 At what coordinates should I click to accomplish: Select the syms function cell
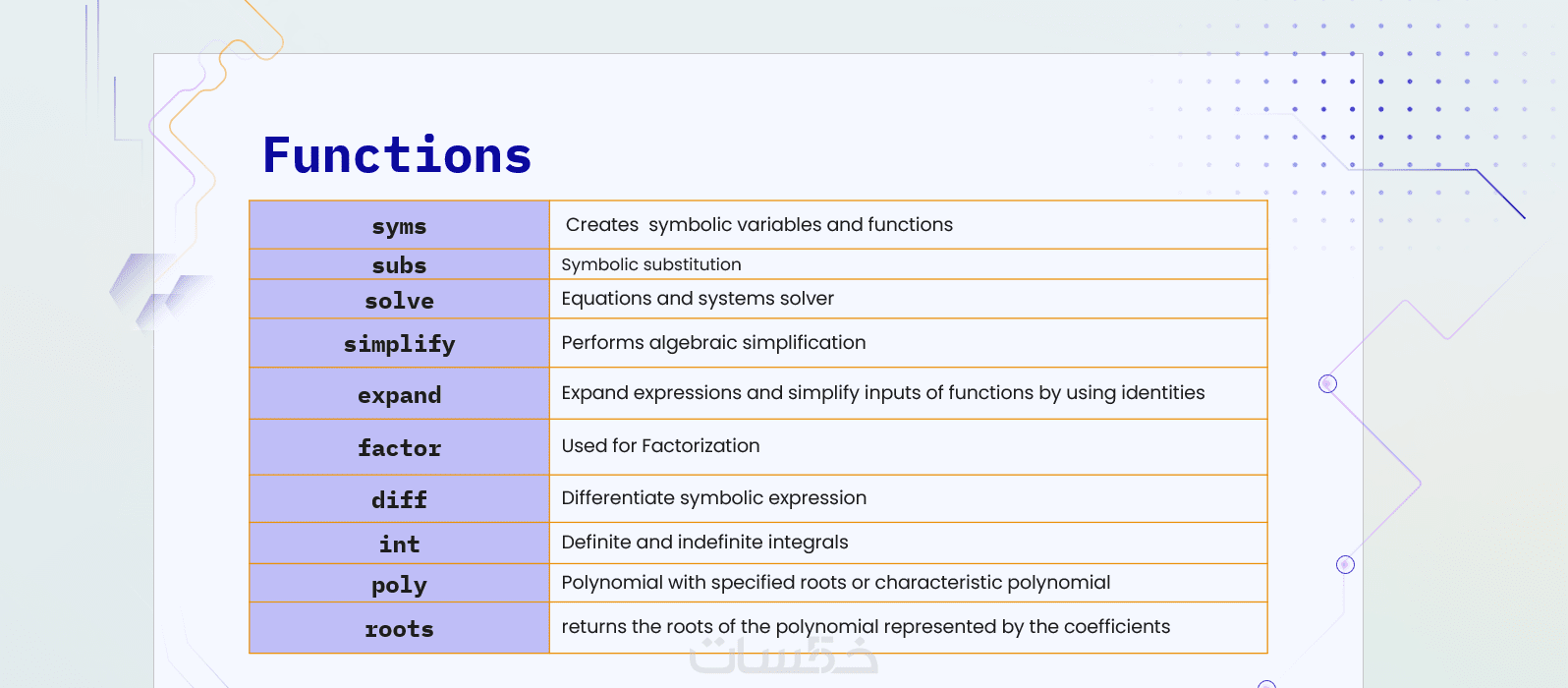(x=399, y=226)
